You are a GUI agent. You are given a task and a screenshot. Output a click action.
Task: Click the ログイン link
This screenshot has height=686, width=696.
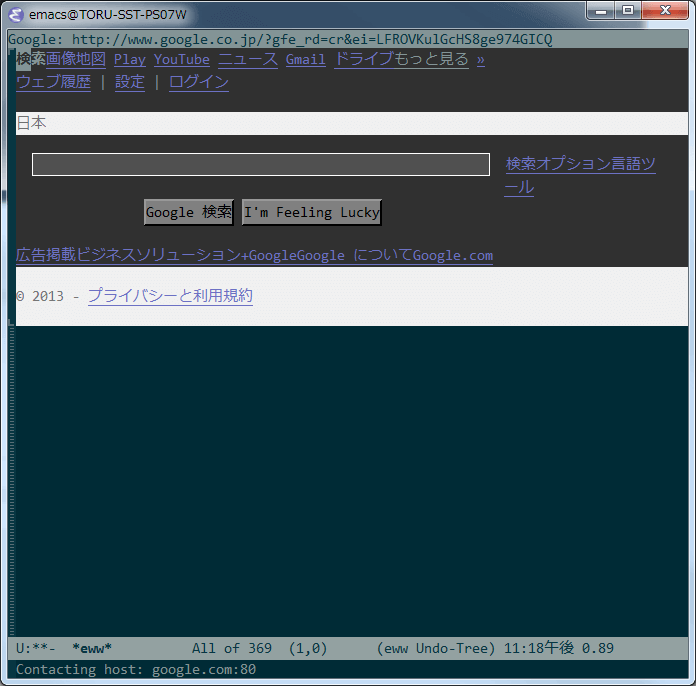198,82
